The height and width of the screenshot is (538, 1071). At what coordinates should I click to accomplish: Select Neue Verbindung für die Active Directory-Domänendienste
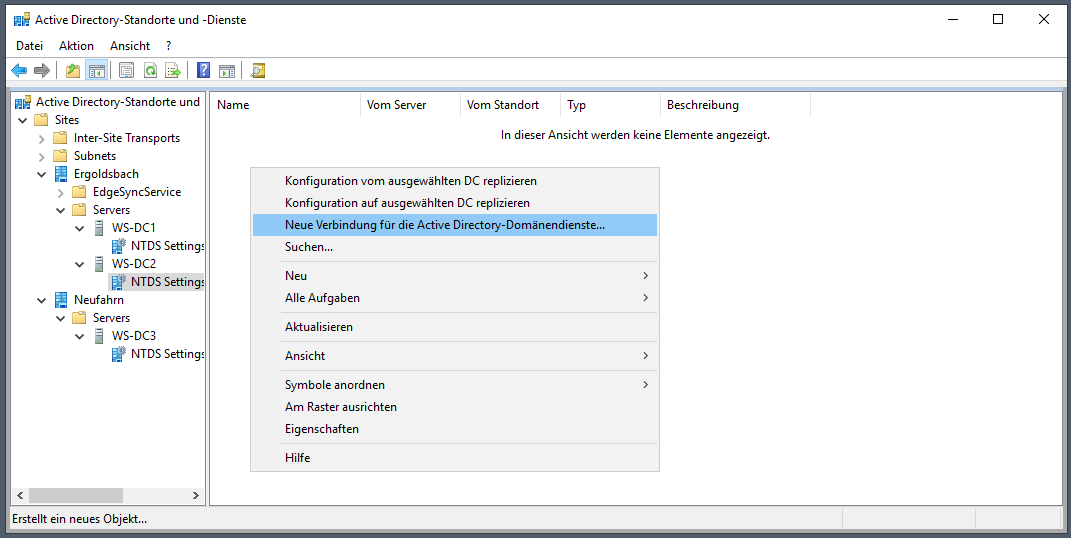tap(455, 225)
